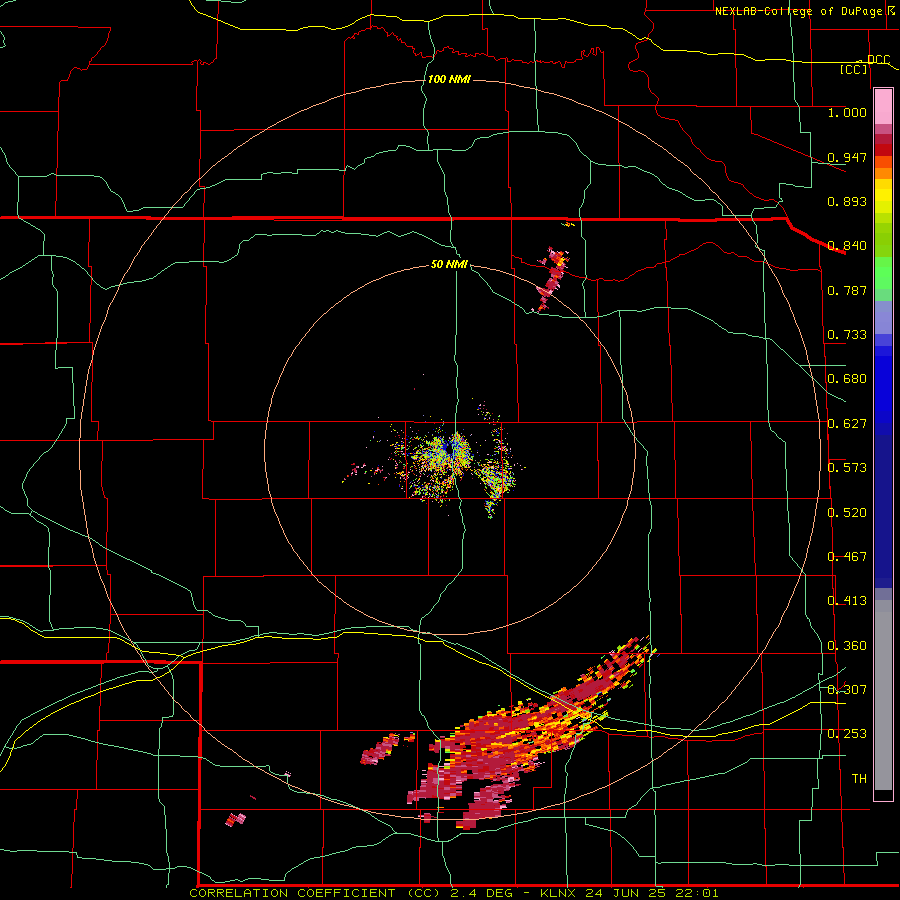
Task: Click the TH threshold label on the scale
Action: point(859,779)
